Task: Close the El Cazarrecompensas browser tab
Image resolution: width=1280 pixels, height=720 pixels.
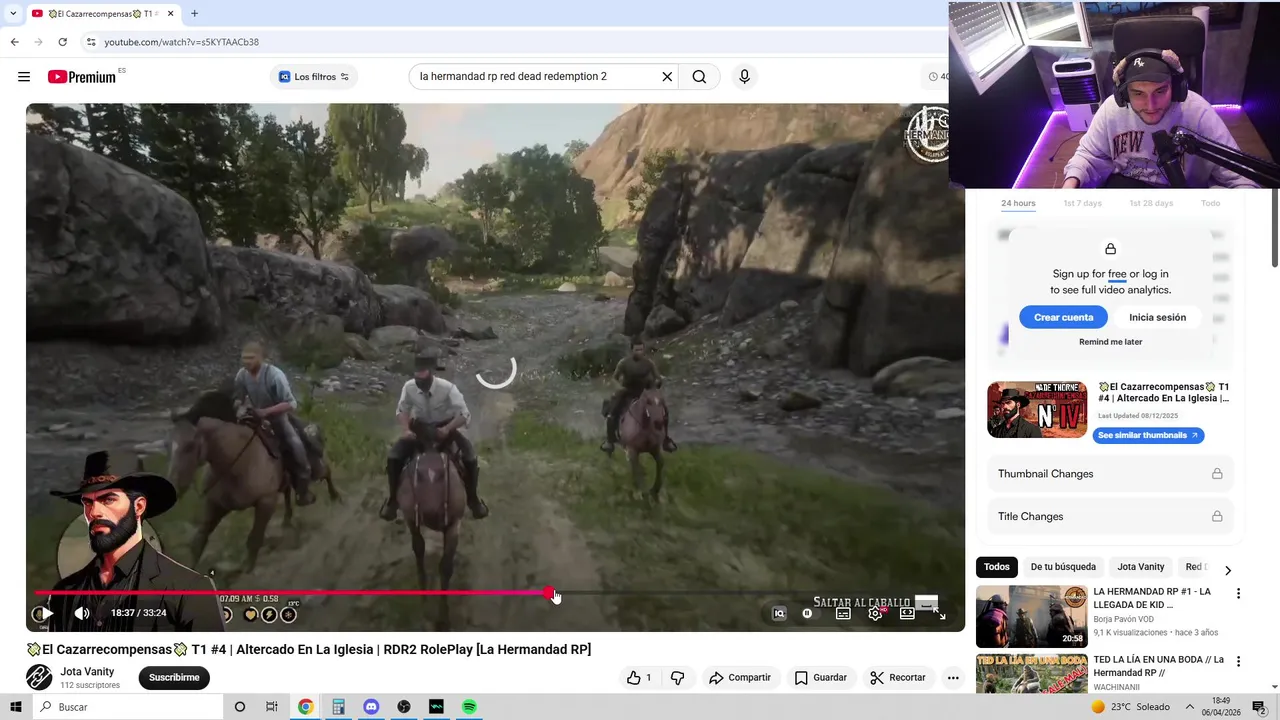Action: pyautogui.click(x=171, y=13)
